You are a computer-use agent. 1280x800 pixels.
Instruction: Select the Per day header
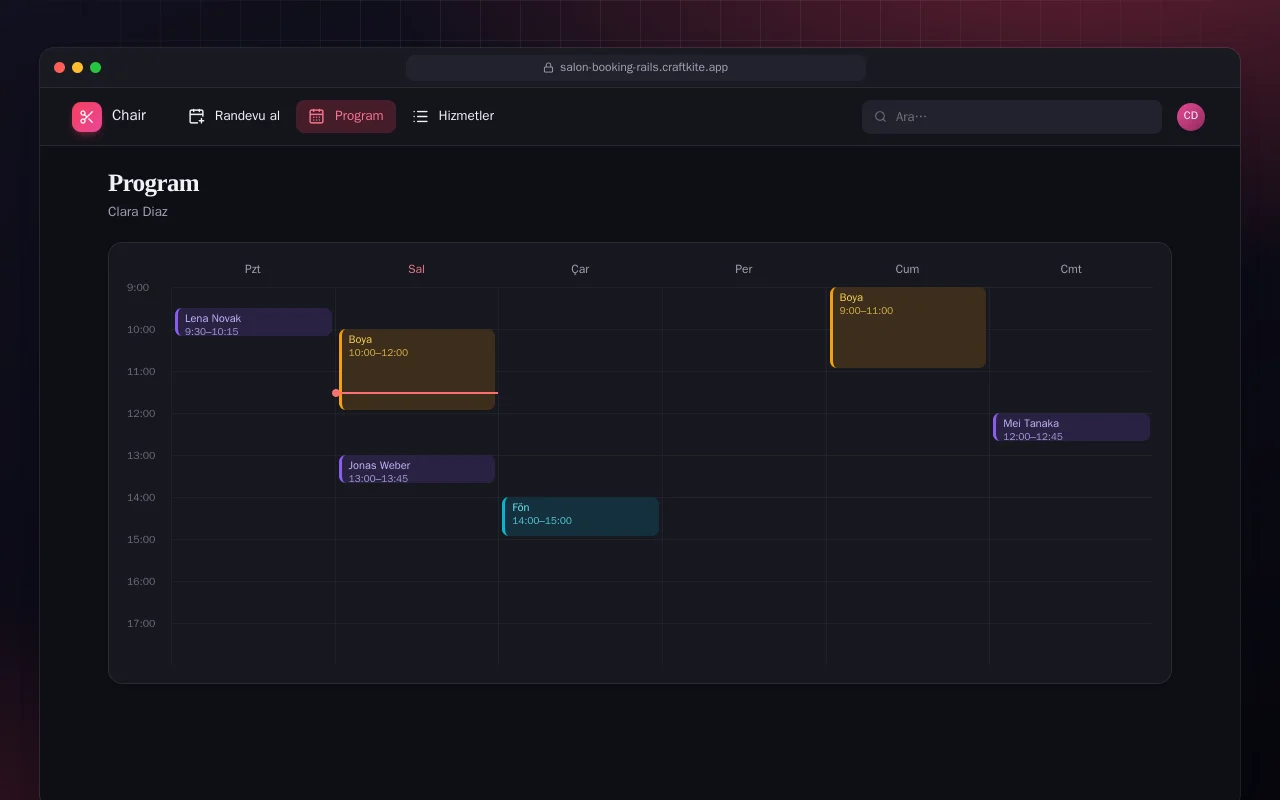744,269
